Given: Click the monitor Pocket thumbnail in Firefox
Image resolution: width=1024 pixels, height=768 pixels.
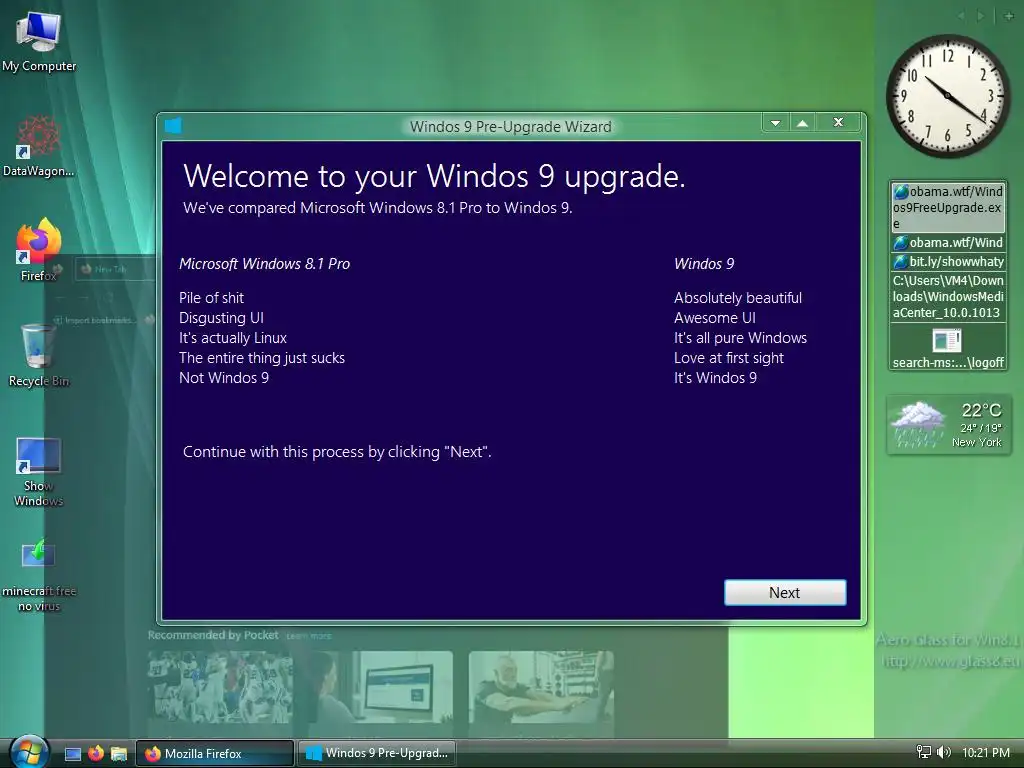Looking at the screenshot, I should coord(381,686).
